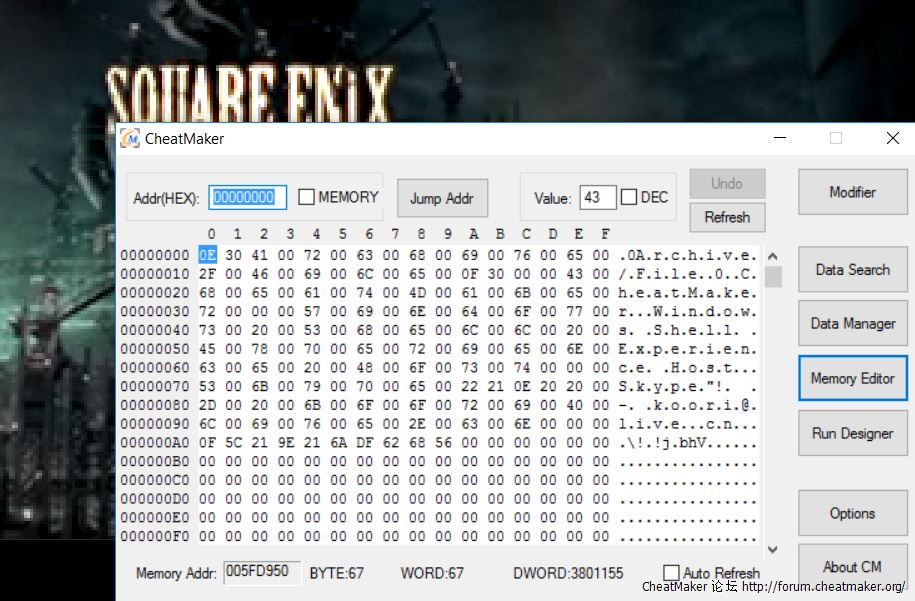Click the Value input field
This screenshot has height=601, width=915.
(x=597, y=198)
